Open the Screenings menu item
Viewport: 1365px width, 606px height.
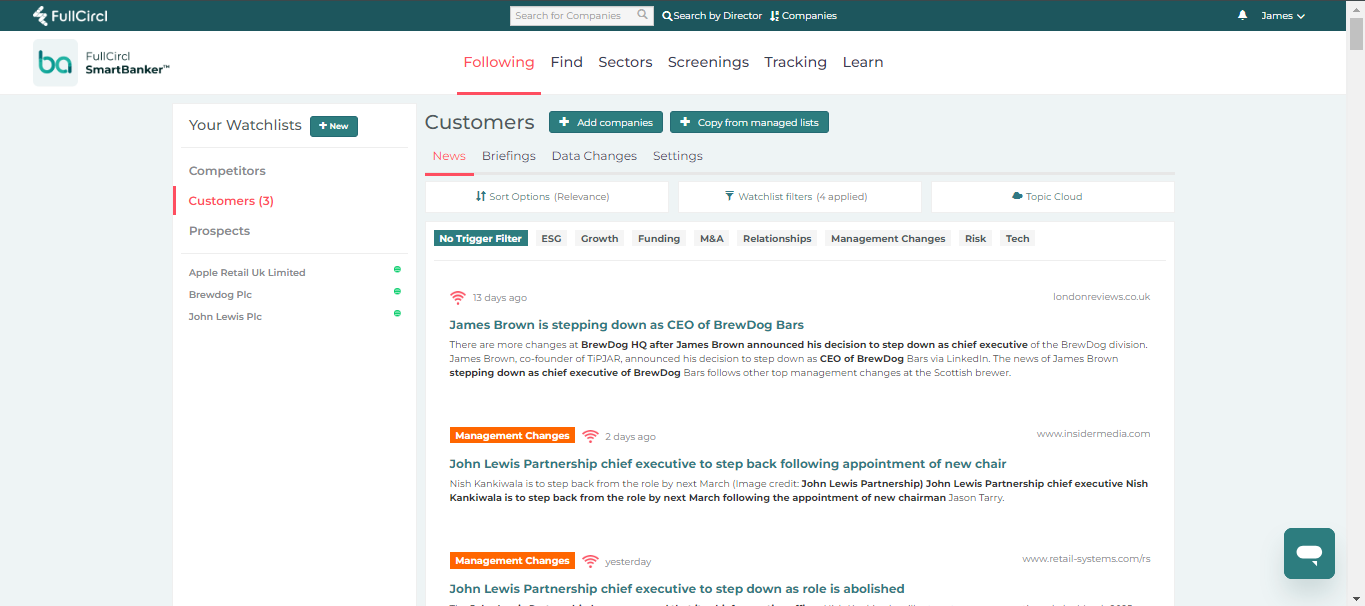point(708,62)
